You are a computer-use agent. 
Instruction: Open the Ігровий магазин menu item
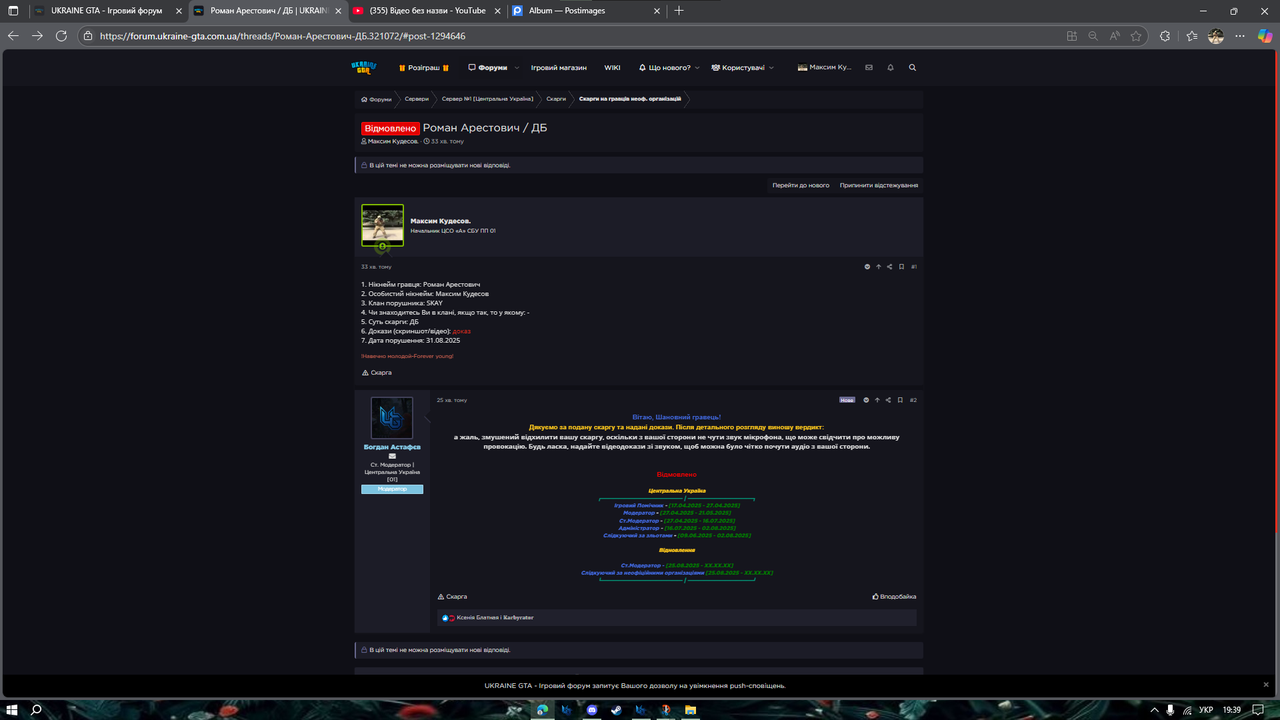[559, 68]
